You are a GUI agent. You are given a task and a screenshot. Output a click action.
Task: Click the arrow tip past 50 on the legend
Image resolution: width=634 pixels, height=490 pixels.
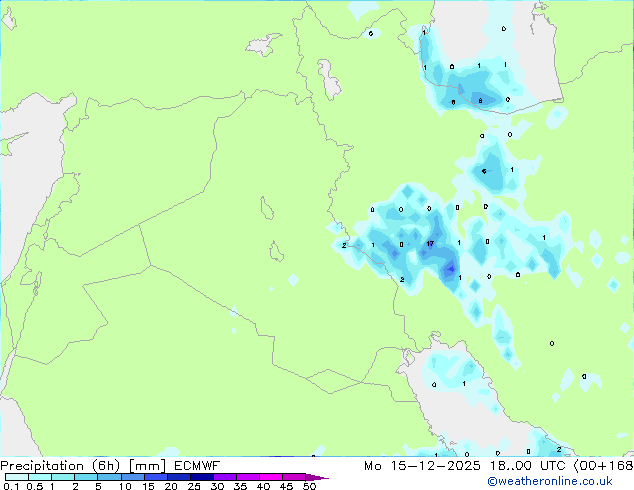click(x=317, y=477)
